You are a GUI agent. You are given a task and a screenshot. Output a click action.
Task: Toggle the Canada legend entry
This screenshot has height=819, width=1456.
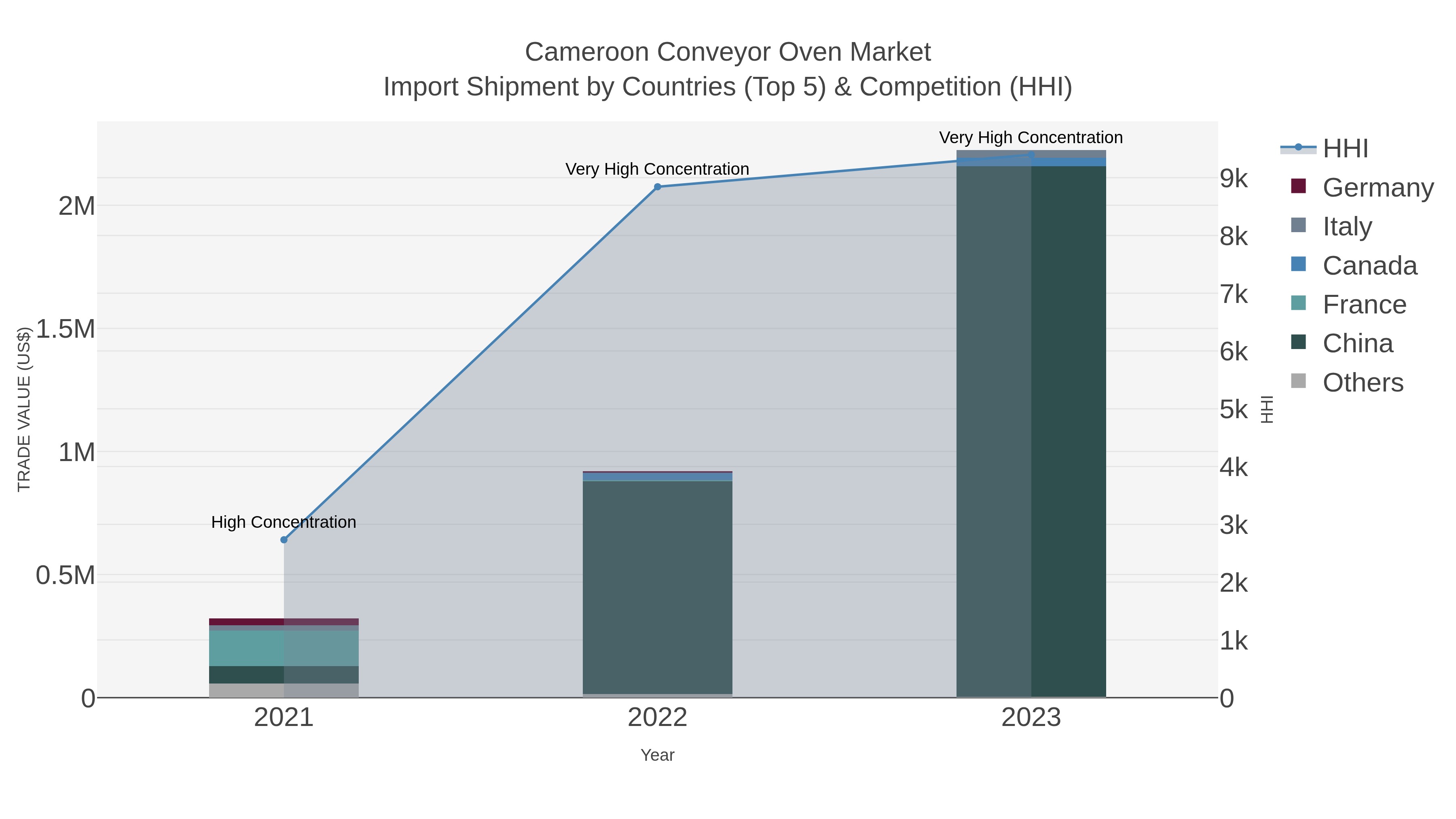pos(1354,265)
